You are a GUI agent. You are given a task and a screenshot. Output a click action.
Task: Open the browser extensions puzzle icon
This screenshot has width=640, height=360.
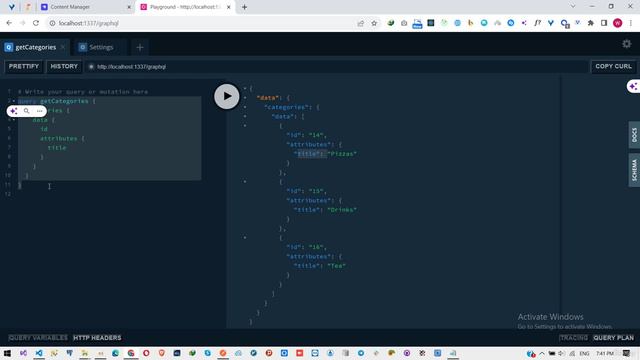coord(591,23)
